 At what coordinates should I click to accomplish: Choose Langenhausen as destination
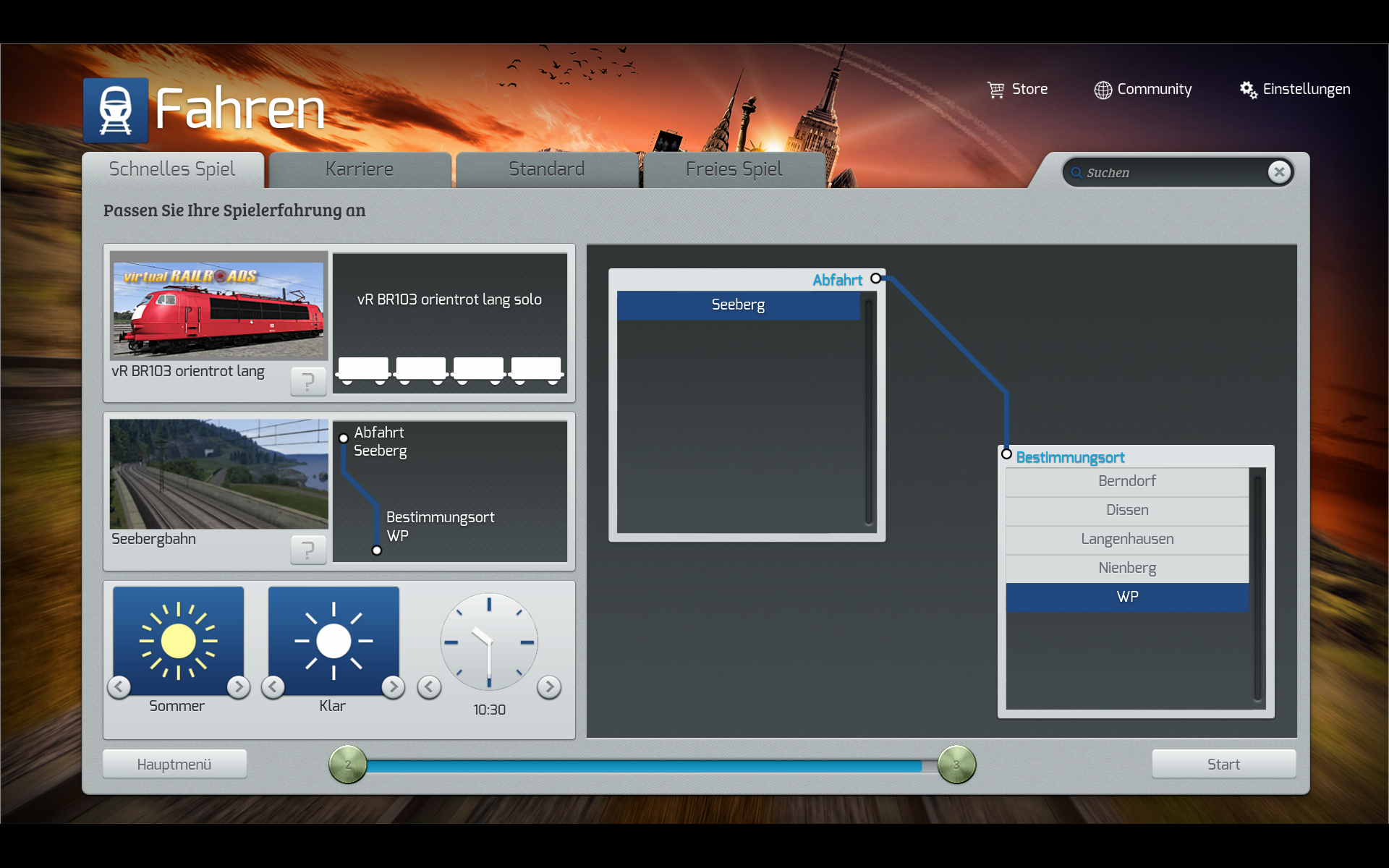pos(1126,539)
